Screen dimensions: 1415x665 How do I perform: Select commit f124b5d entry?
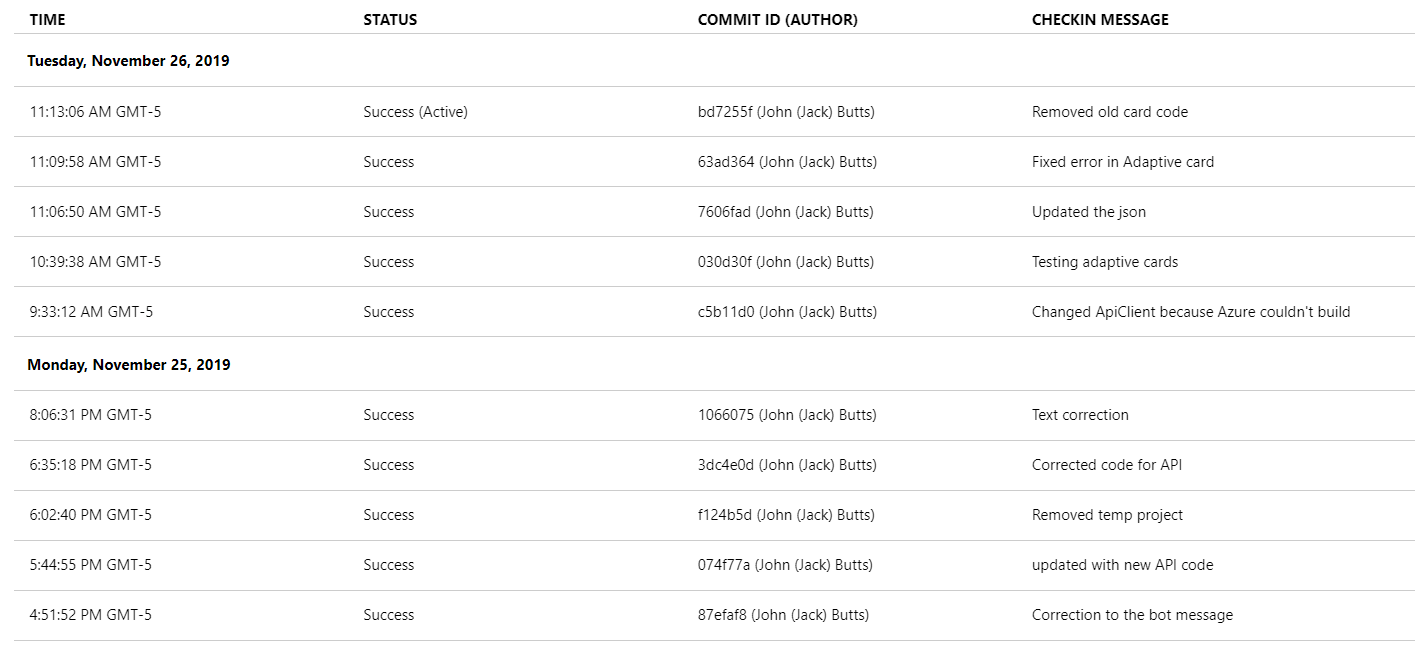tap(714, 515)
